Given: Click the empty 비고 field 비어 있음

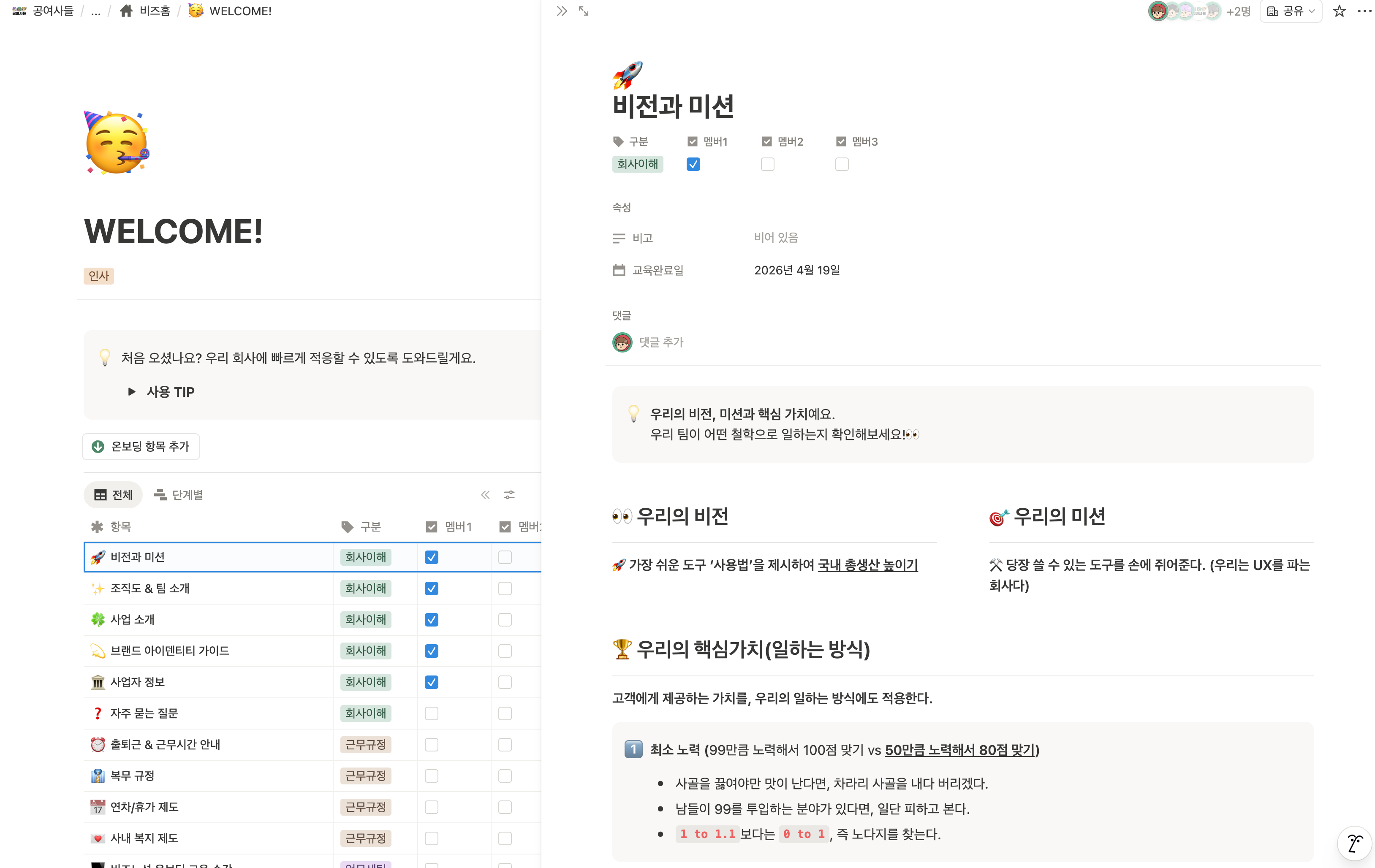Looking at the screenshot, I should (776, 237).
